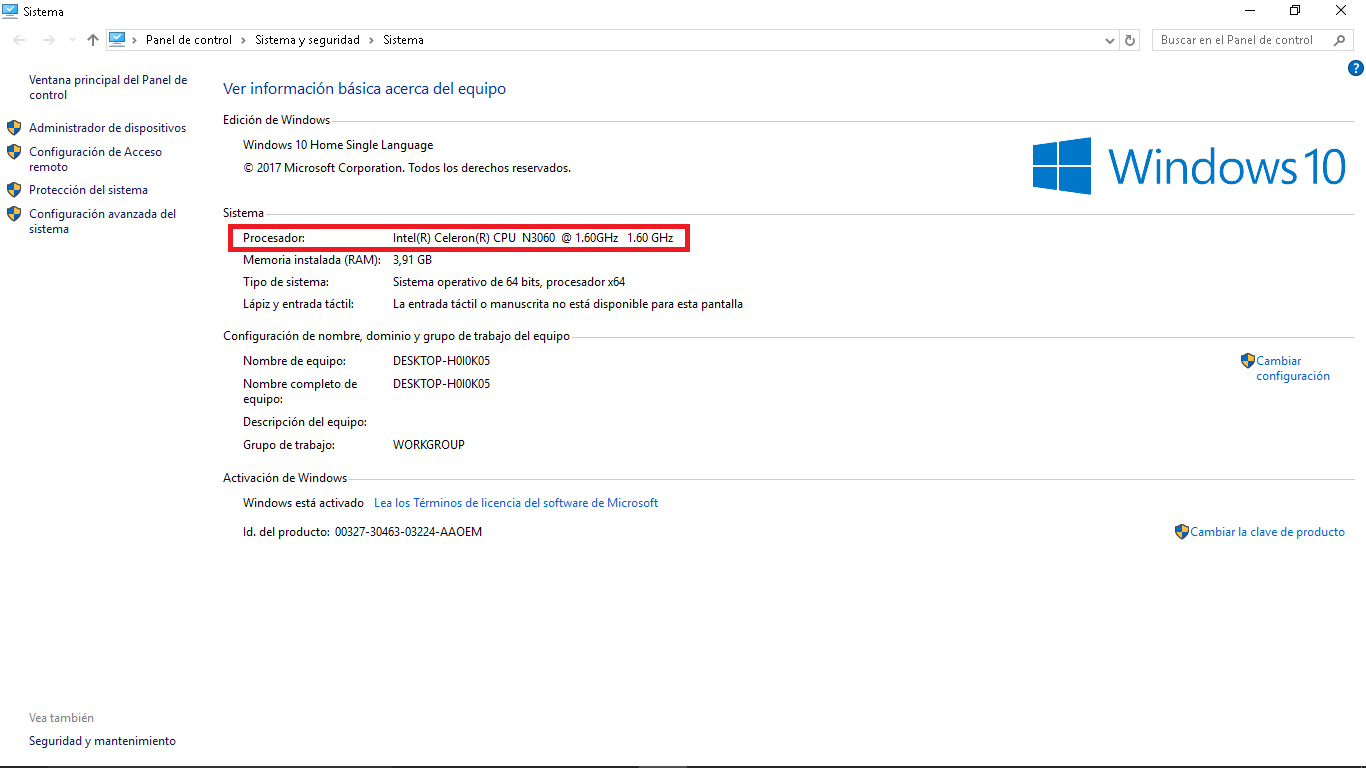Image resolution: width=1366 pixels, height=768 pixels.
Task: Click the La entrada táctil o manuscrita text
Action: click(568, 304)
